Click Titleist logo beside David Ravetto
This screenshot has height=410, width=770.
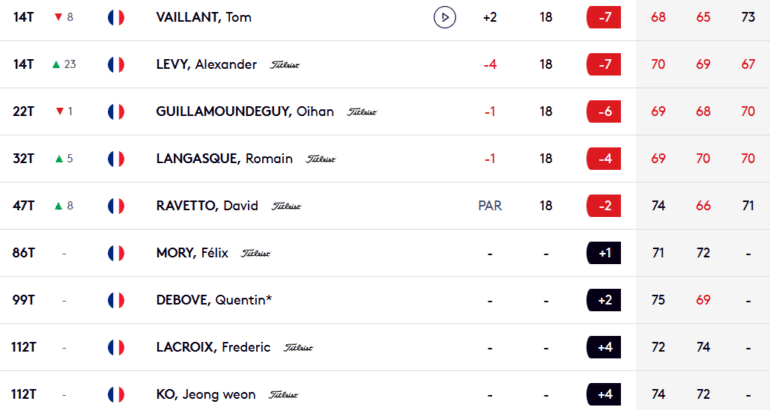pyautogui.click(x=286, y=206)
